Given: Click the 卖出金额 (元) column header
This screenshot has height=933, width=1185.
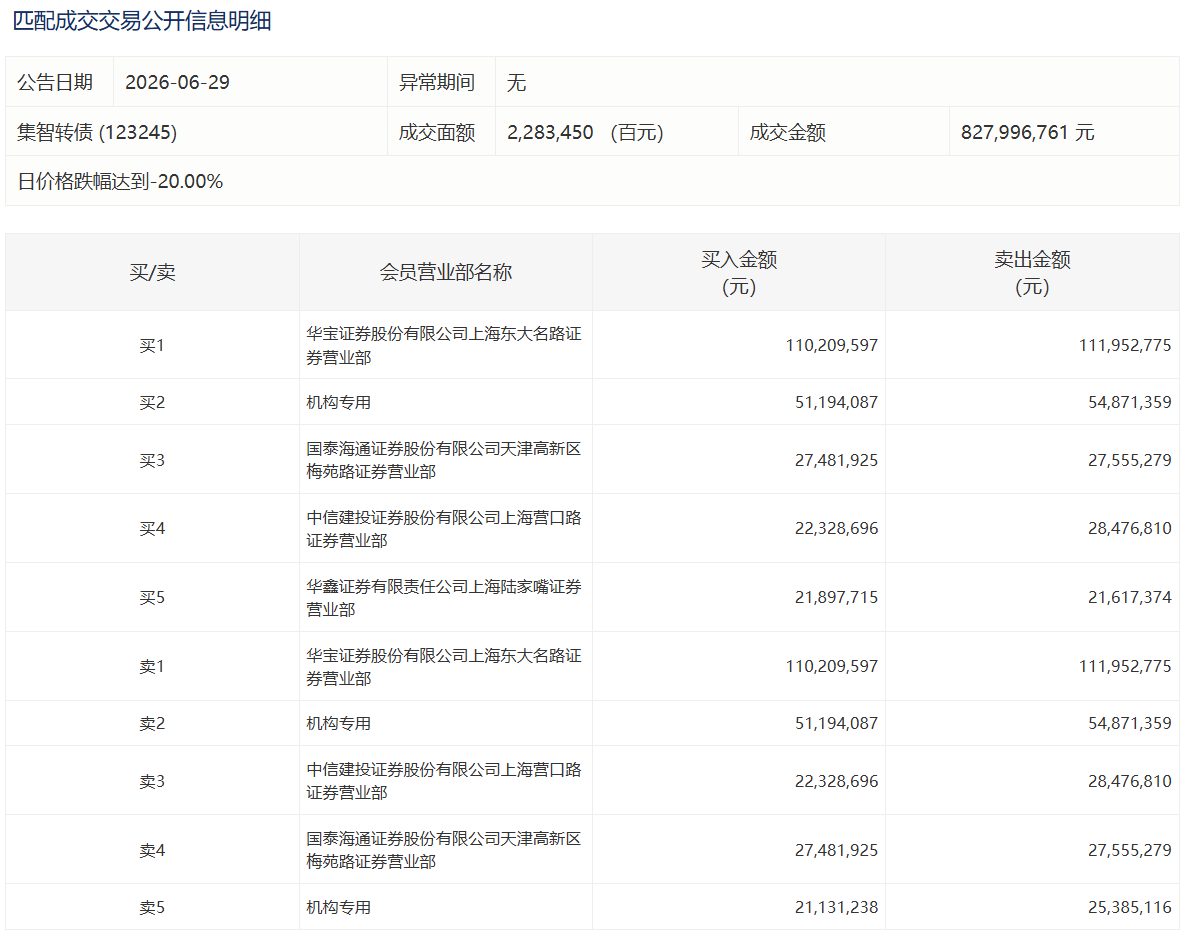Looking at the screenshot, I should (x=1032, y=273).
